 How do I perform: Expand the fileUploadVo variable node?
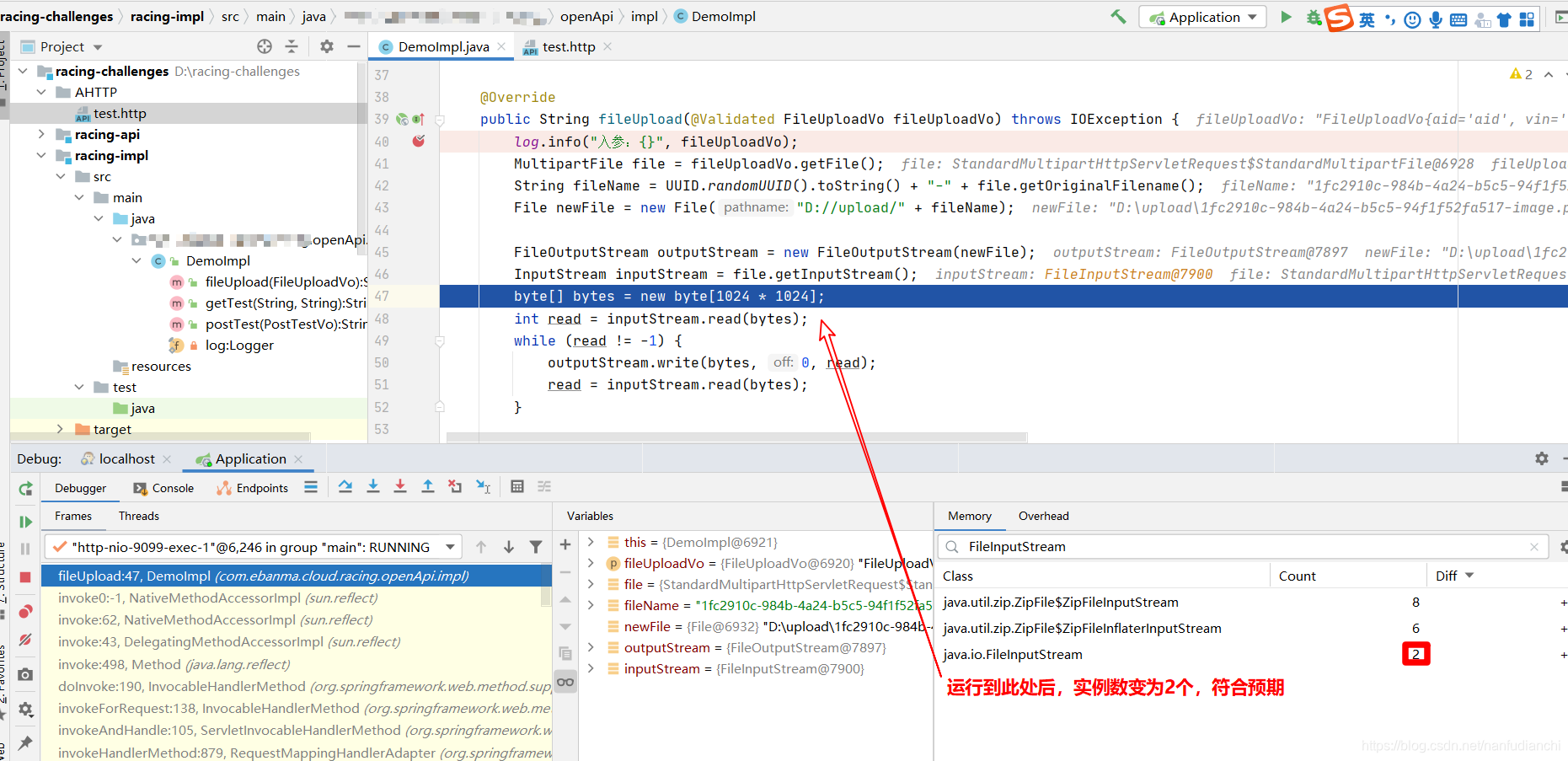[592, 563]
